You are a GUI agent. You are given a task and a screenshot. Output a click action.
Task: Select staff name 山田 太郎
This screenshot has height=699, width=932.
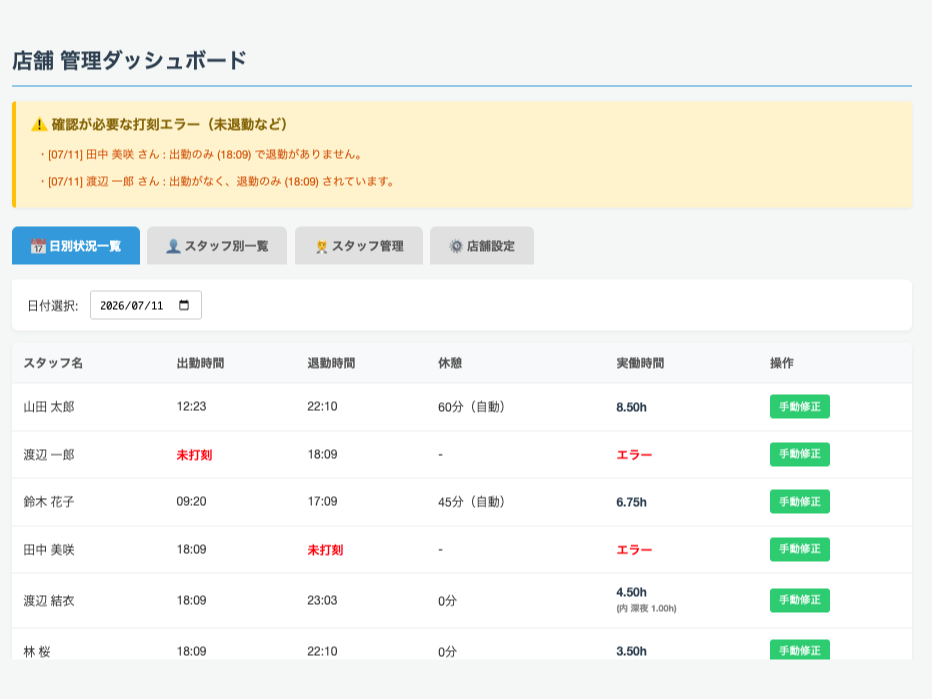[x=49, y=407]
